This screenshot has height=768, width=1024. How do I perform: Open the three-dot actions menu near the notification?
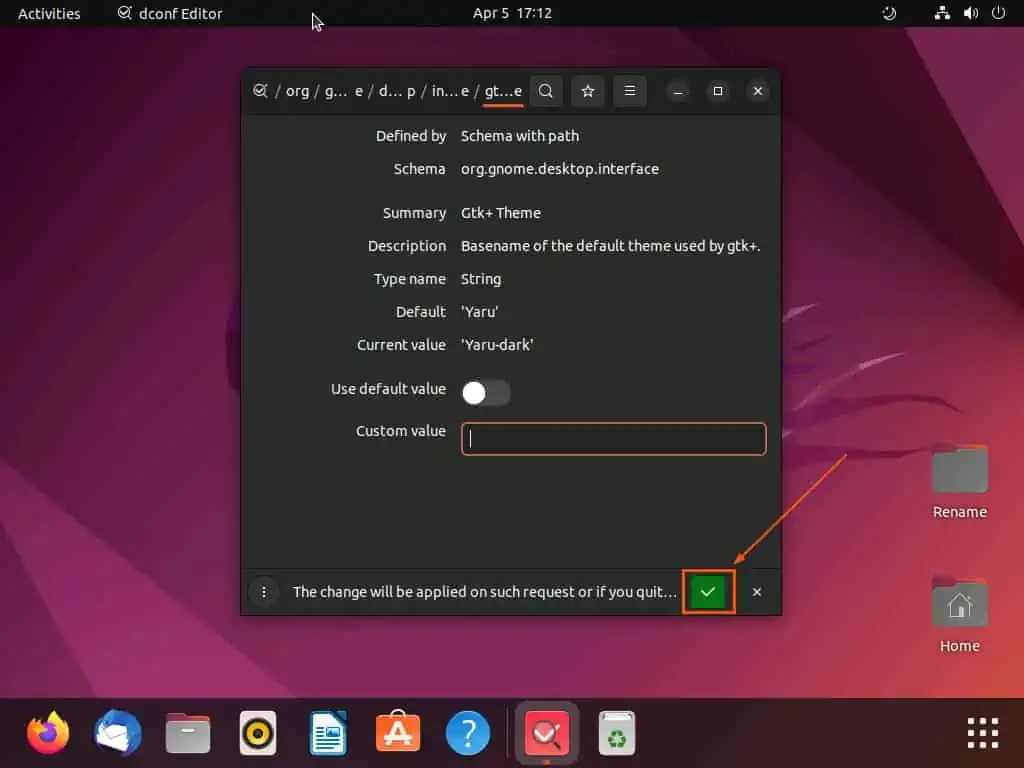(x=263, y=591)
